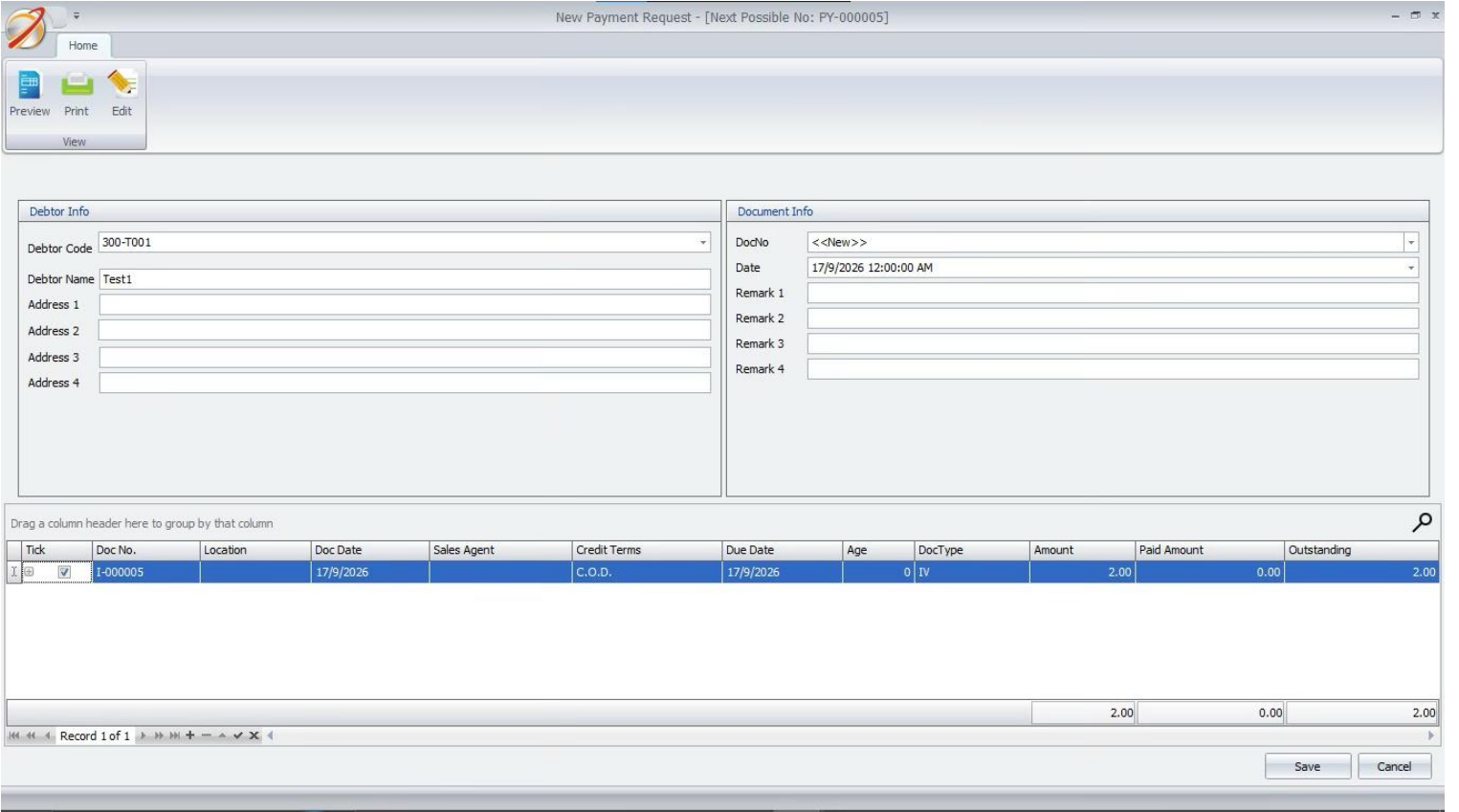The height and width of the screenshot is (812, 1459).
Task: Switch to the Home ribbon tab
Action: pyautogui.click(x=83, y=45)
